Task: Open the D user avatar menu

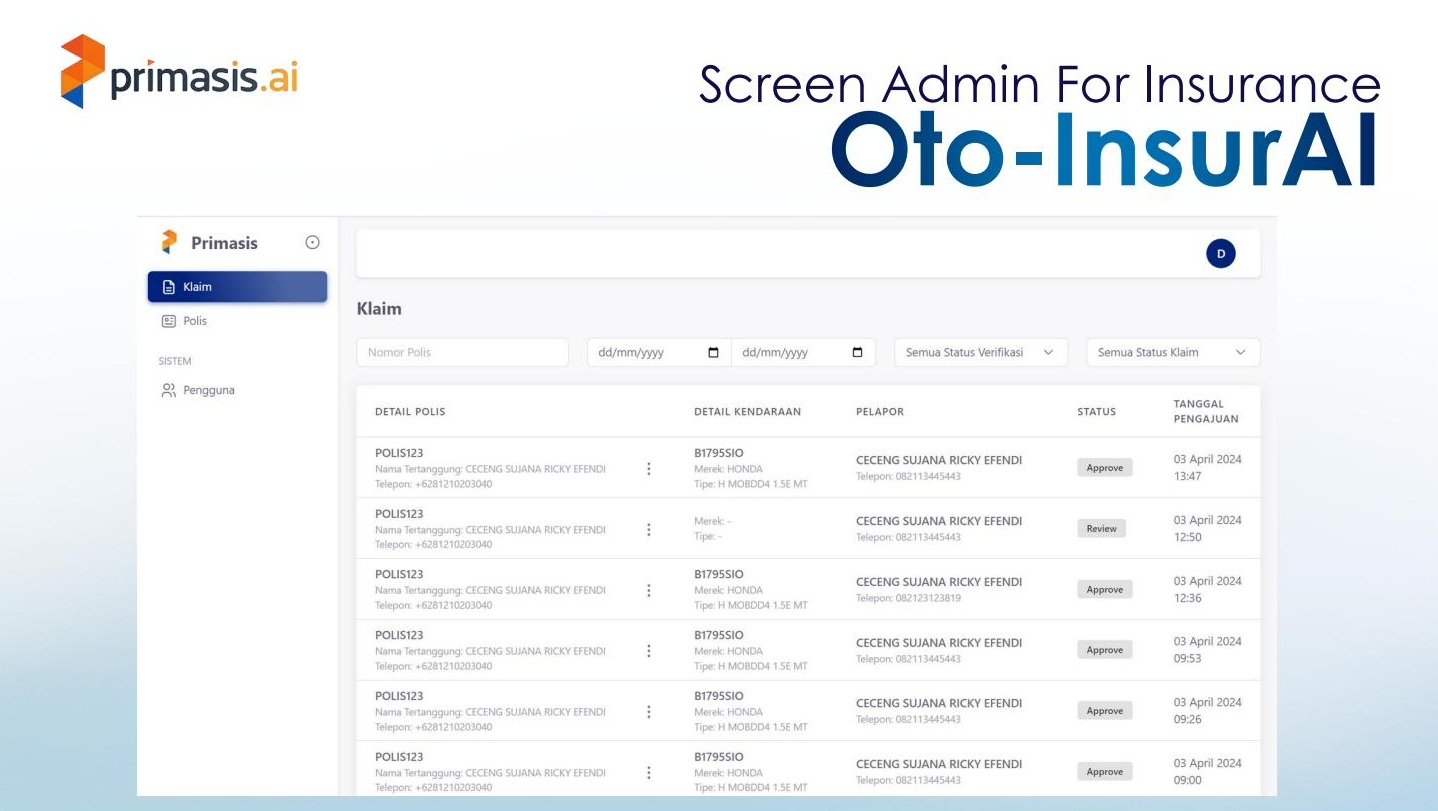Action: [x=1220, y=254]
